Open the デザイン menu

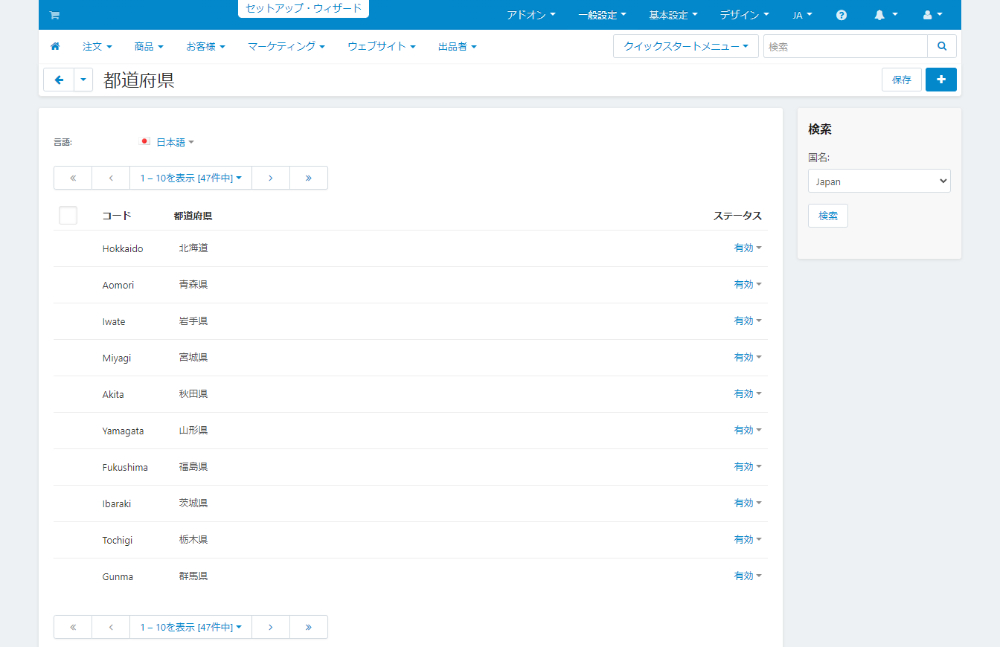[x=744, y=15]
